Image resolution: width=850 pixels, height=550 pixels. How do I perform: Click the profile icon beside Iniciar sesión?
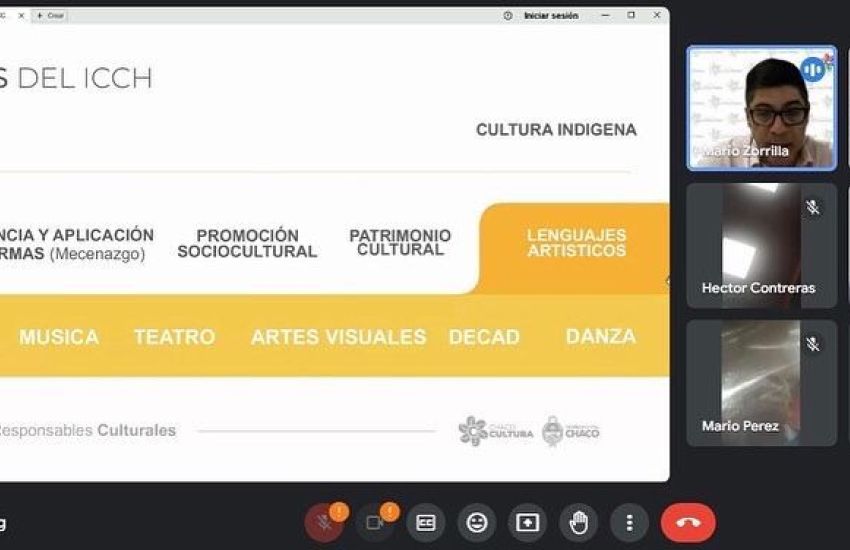[508, 16]
